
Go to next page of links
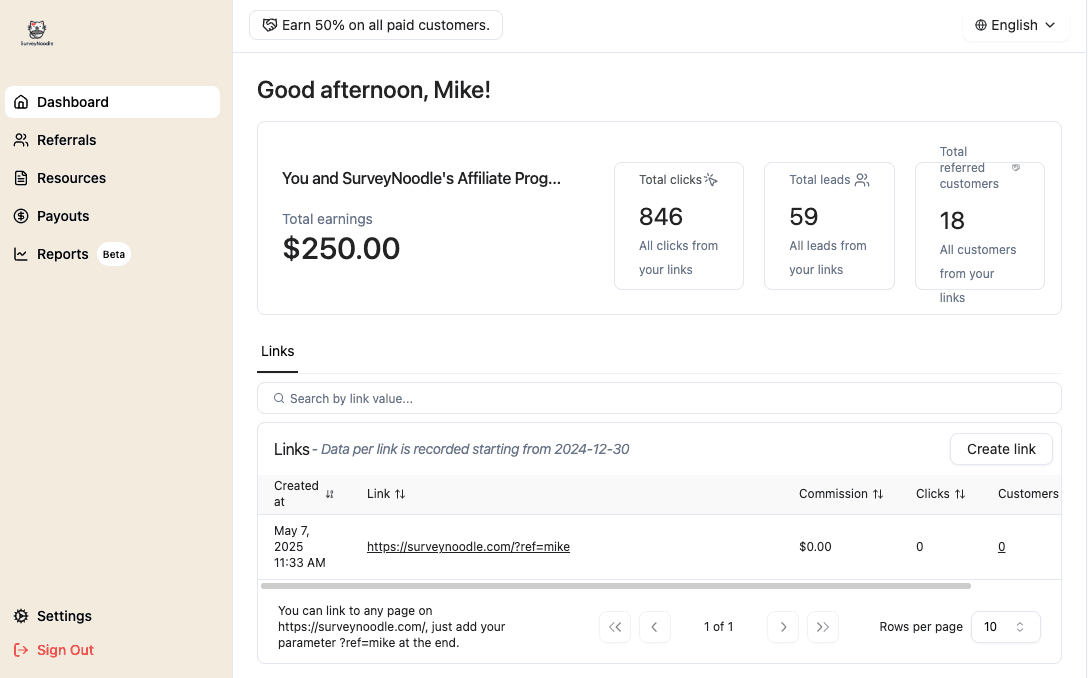point(783,627)
